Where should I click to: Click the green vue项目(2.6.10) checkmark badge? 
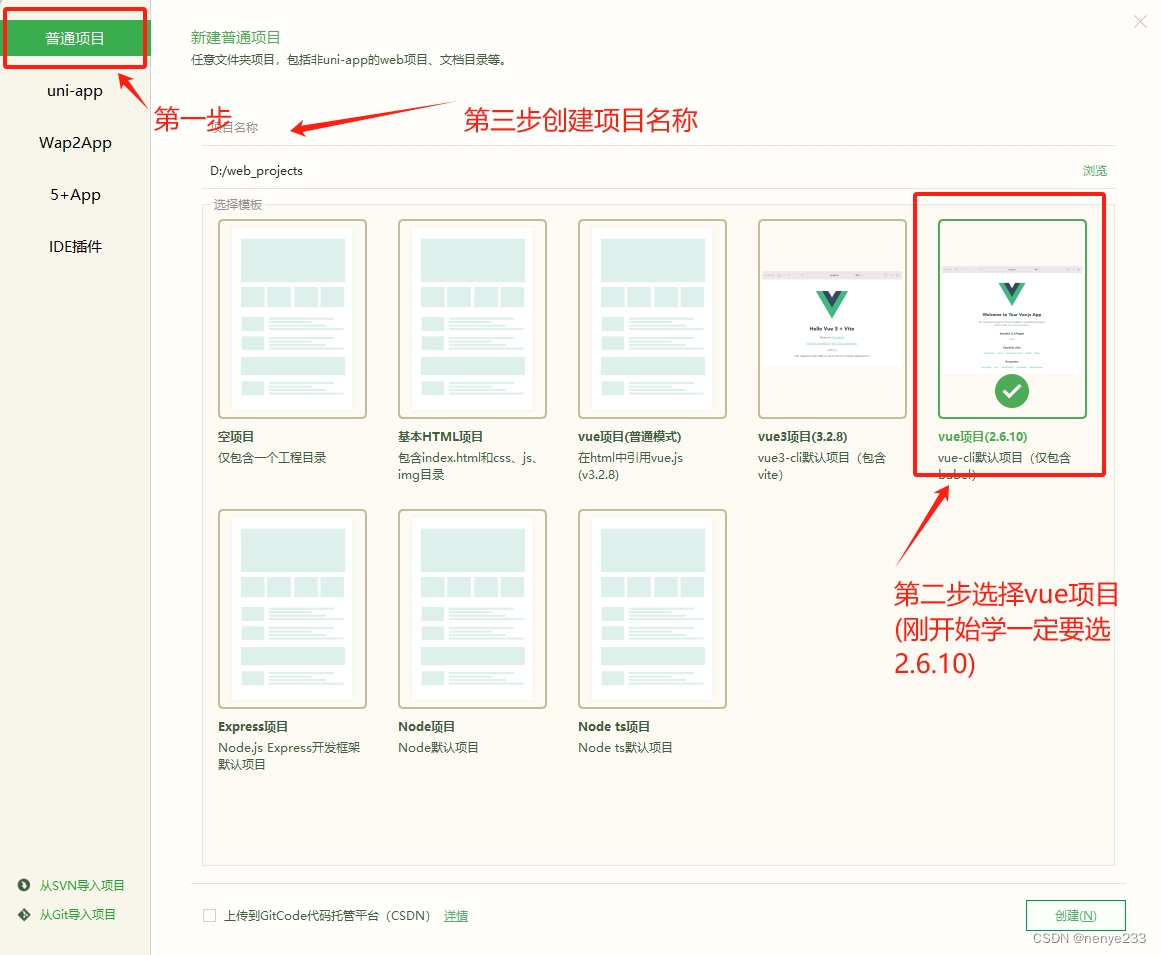click(1011, 392)
